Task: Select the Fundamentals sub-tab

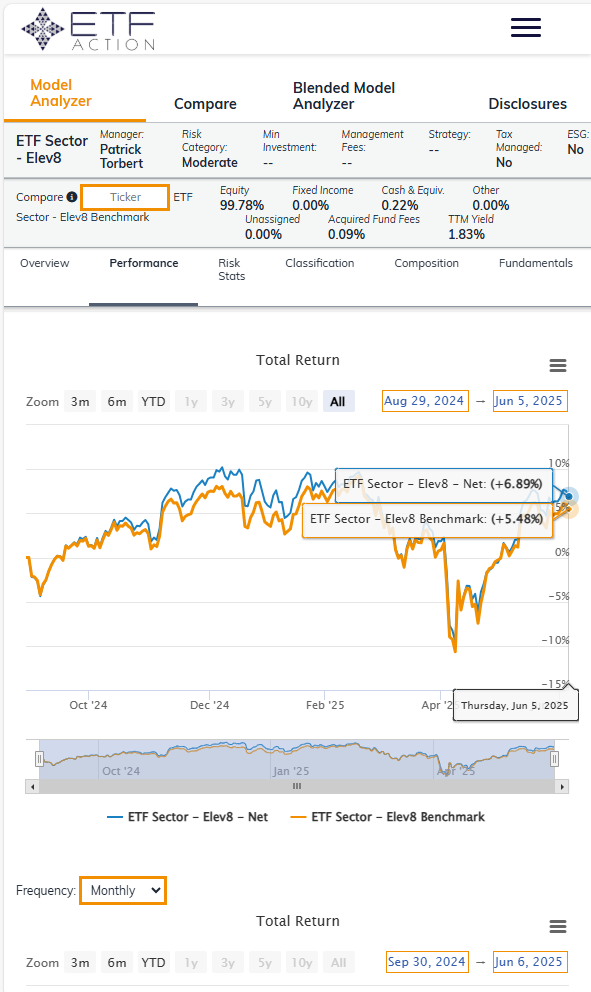Action: click(535, 263)
